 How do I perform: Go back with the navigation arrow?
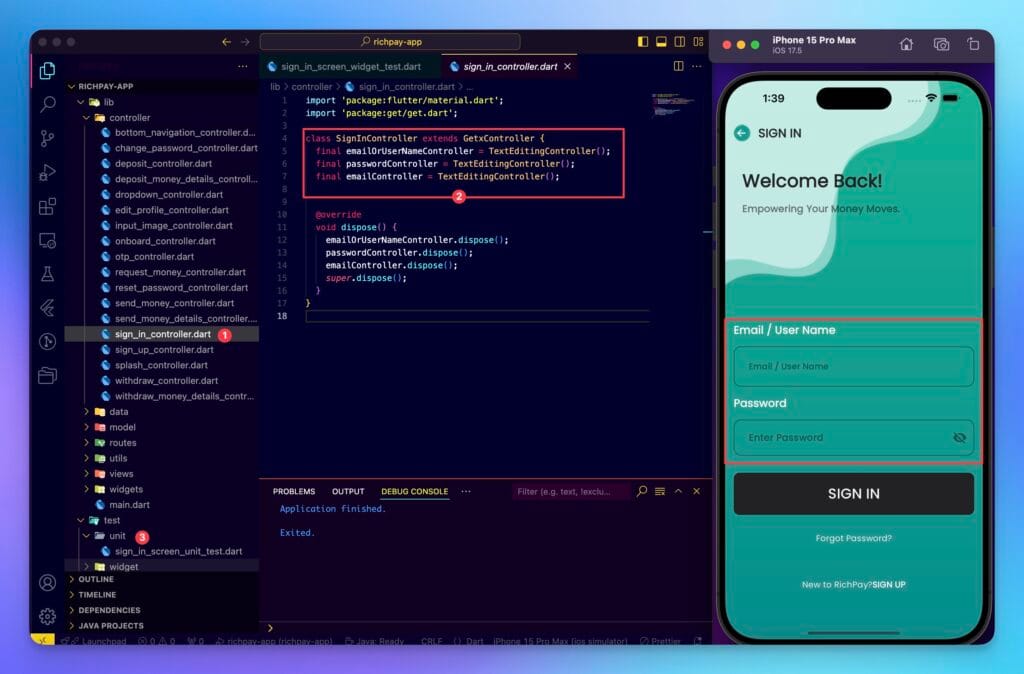226,42
